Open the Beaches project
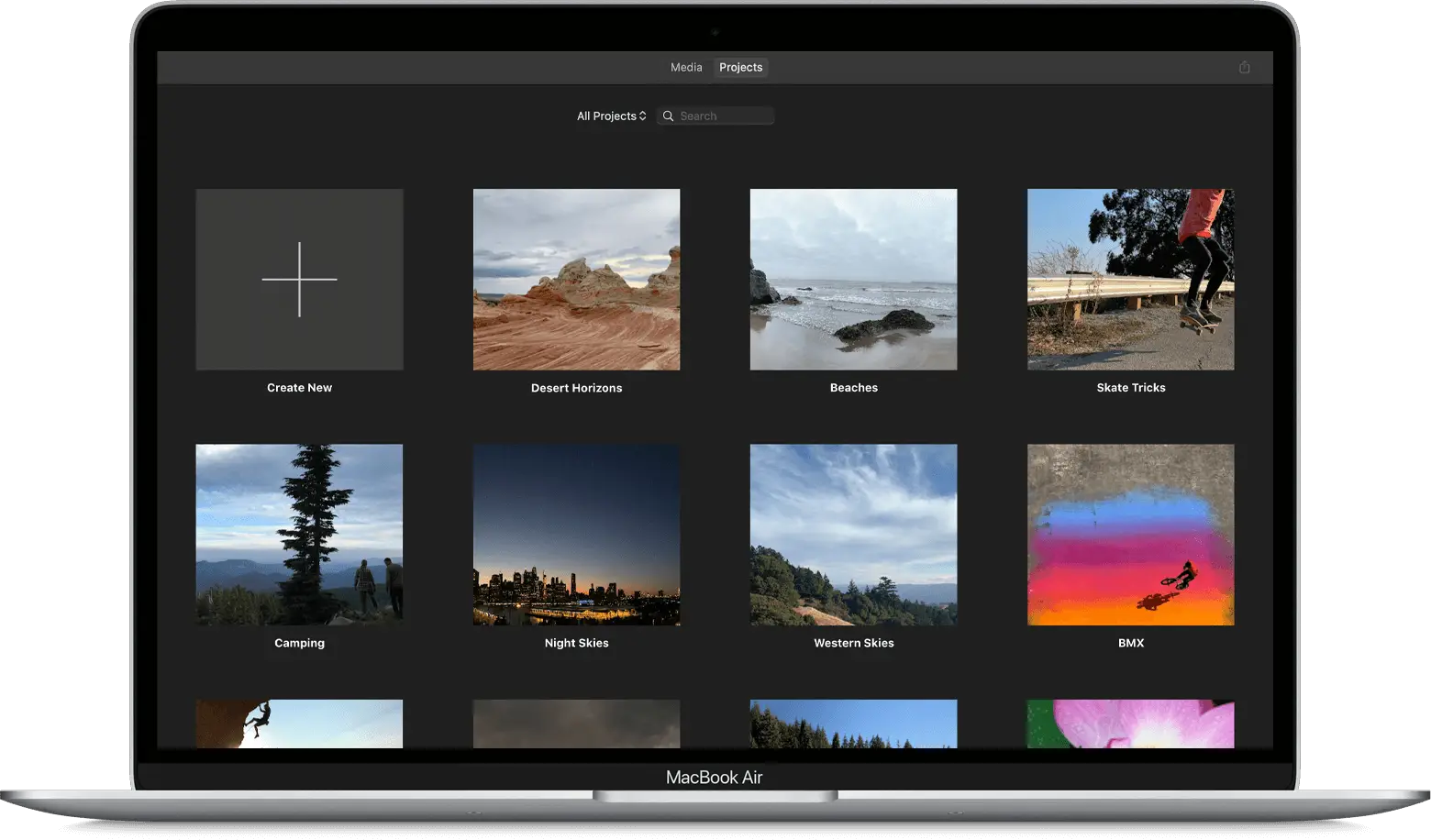This screenshot has height=840, width=1431. click(x=853, y=279)
